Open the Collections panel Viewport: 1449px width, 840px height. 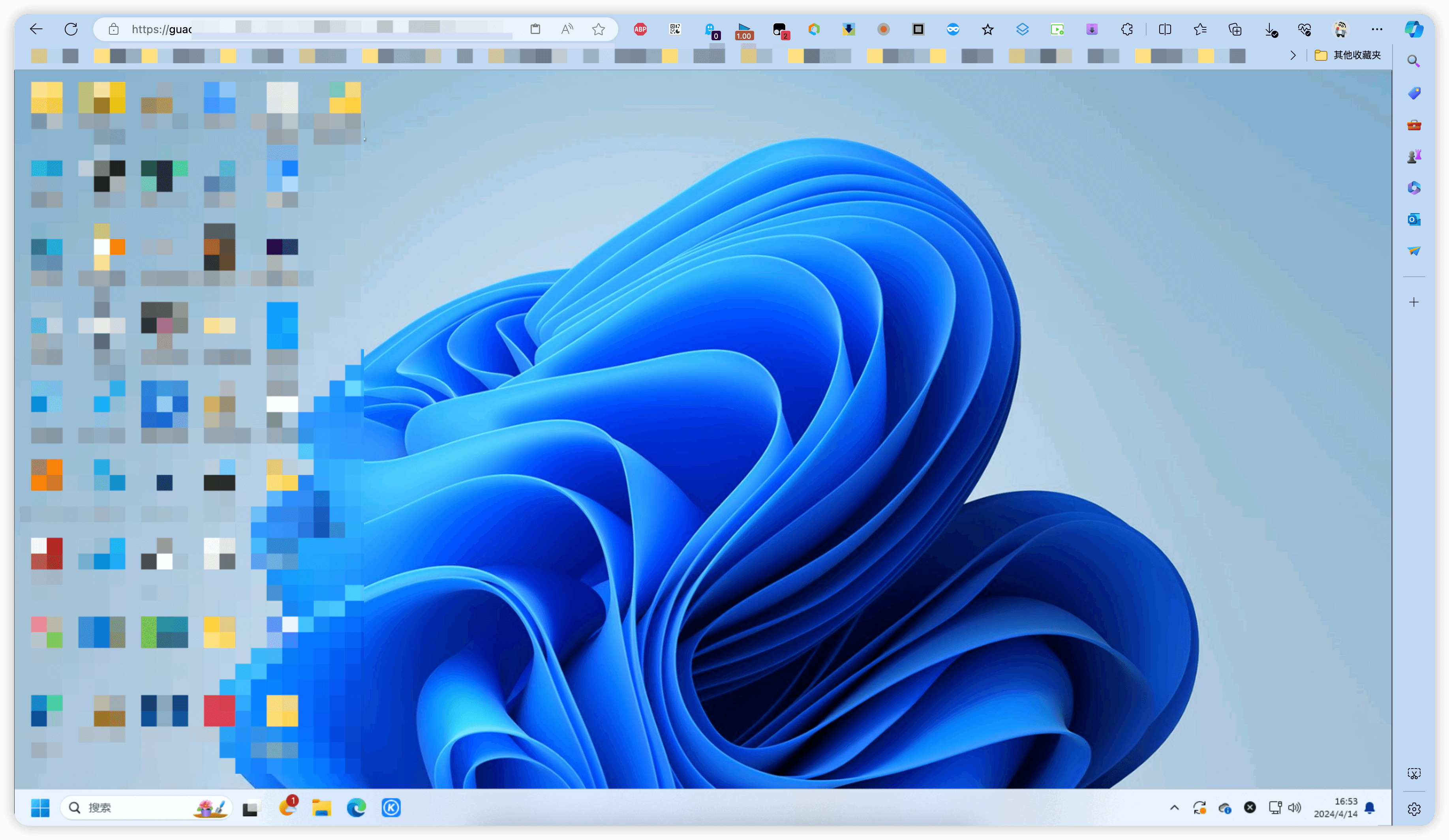click(1235, 29)
